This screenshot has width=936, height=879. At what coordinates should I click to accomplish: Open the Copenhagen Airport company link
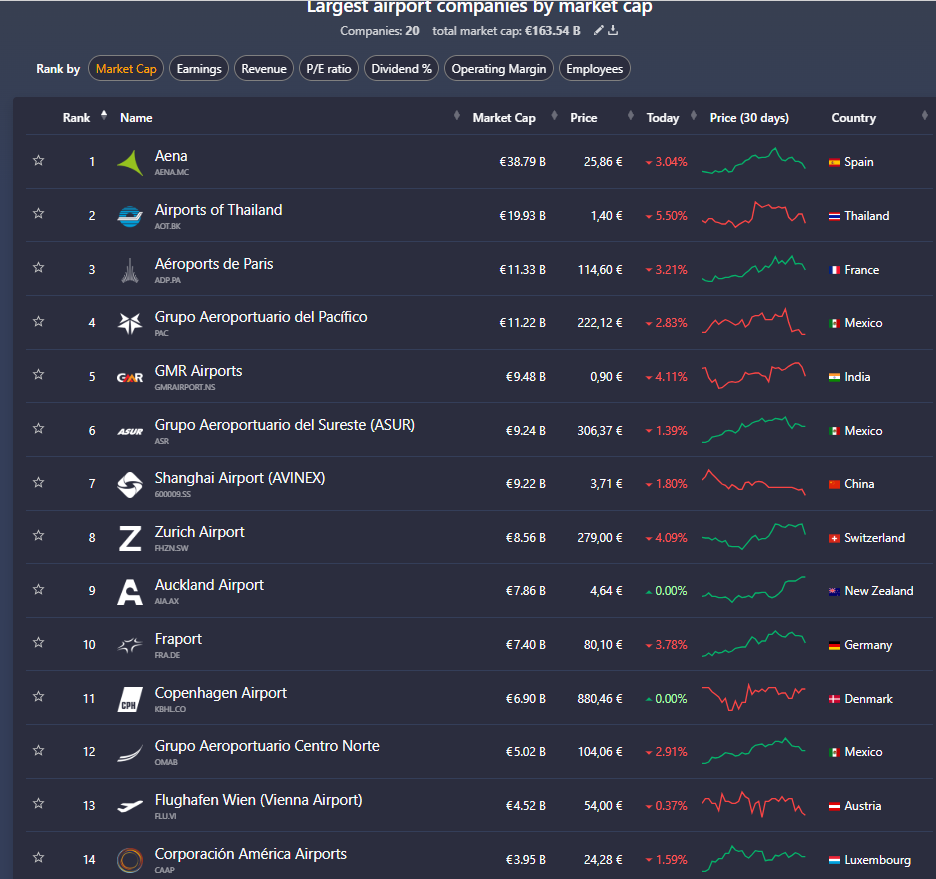pyautogui.click(x=220, y=693)
